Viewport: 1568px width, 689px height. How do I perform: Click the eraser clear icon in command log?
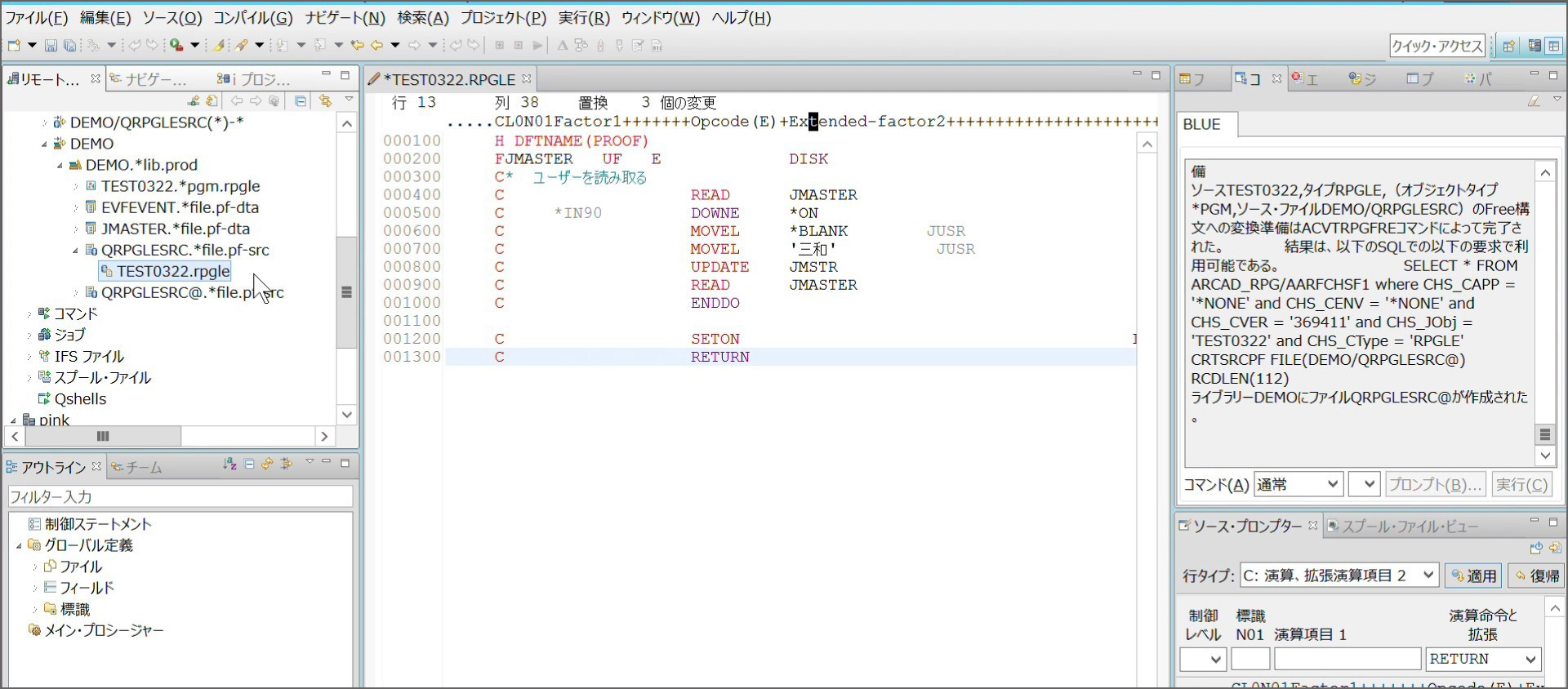click(1534, 101)
